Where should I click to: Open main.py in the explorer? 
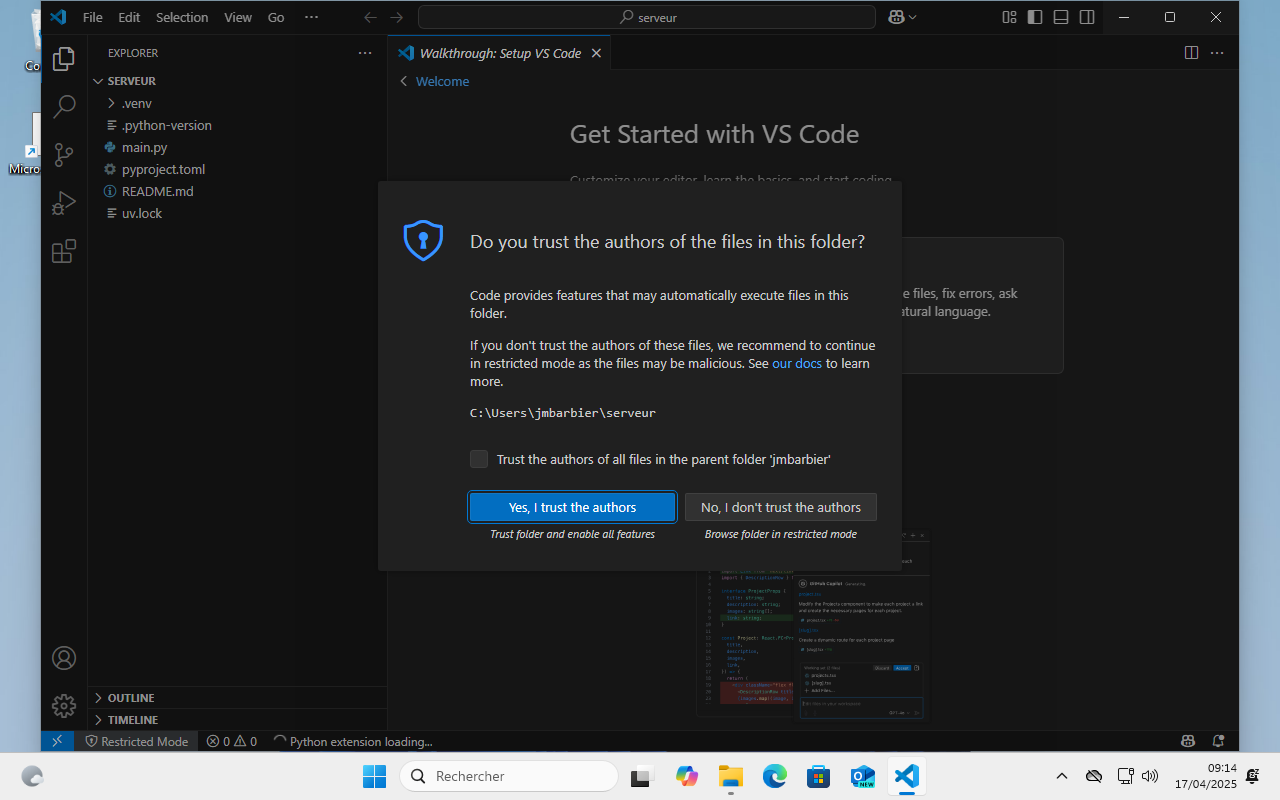click(x=237, y=147)
